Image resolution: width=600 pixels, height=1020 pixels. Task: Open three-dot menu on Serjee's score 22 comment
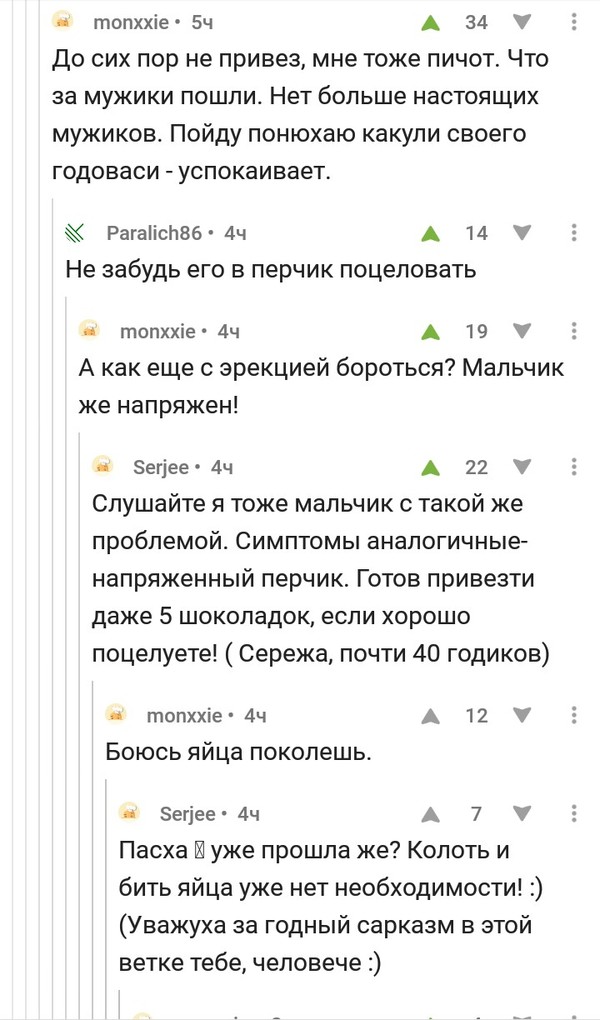point(574,466)
